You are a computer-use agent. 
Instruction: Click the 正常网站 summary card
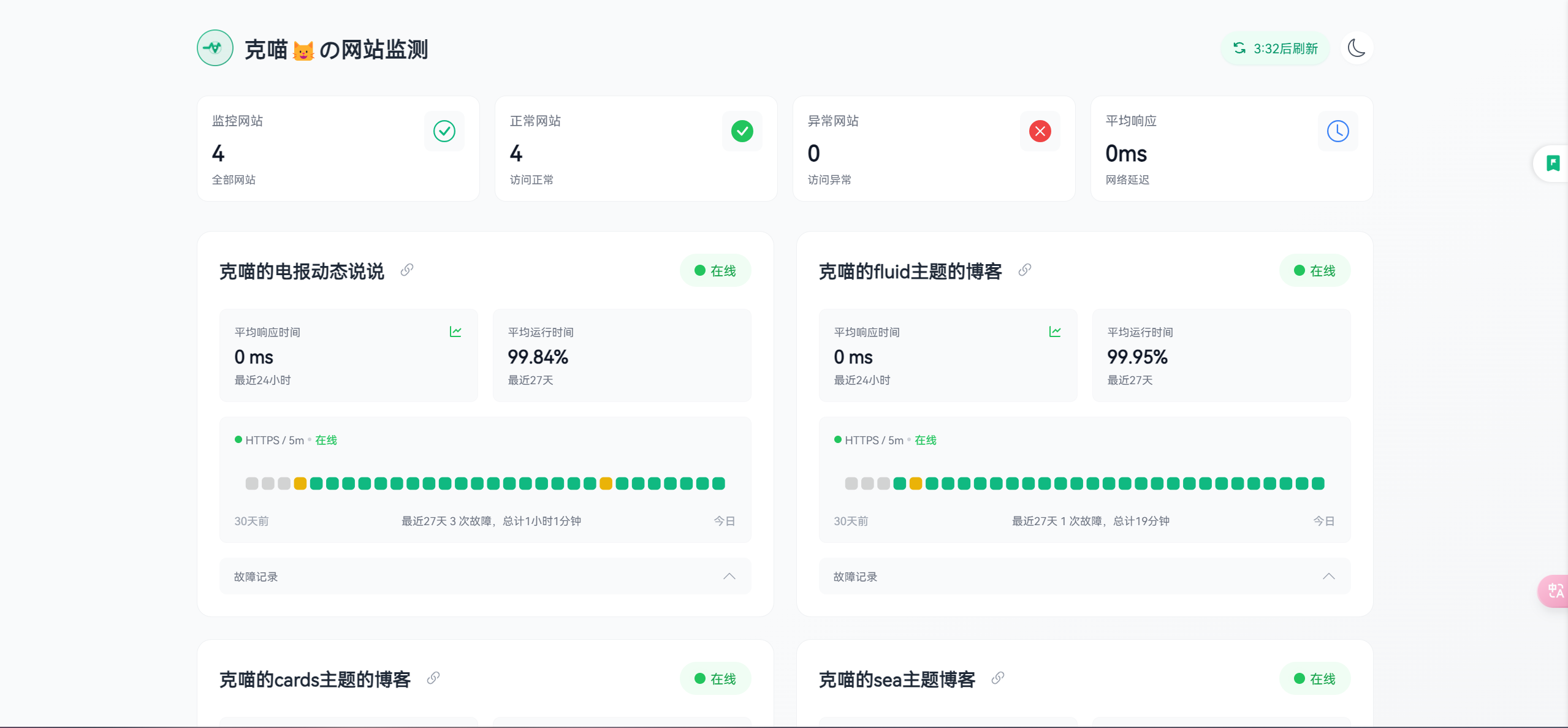pyautogui.click(x=635, y=148)
